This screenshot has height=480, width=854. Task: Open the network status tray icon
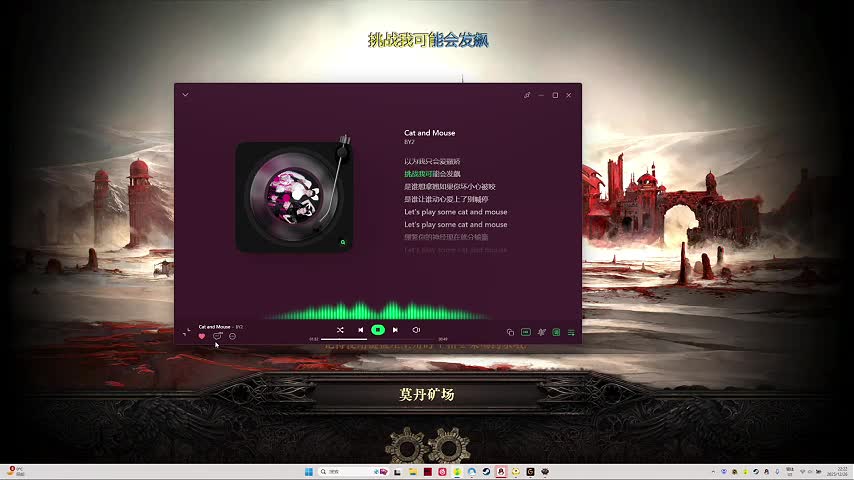(802, 472)
